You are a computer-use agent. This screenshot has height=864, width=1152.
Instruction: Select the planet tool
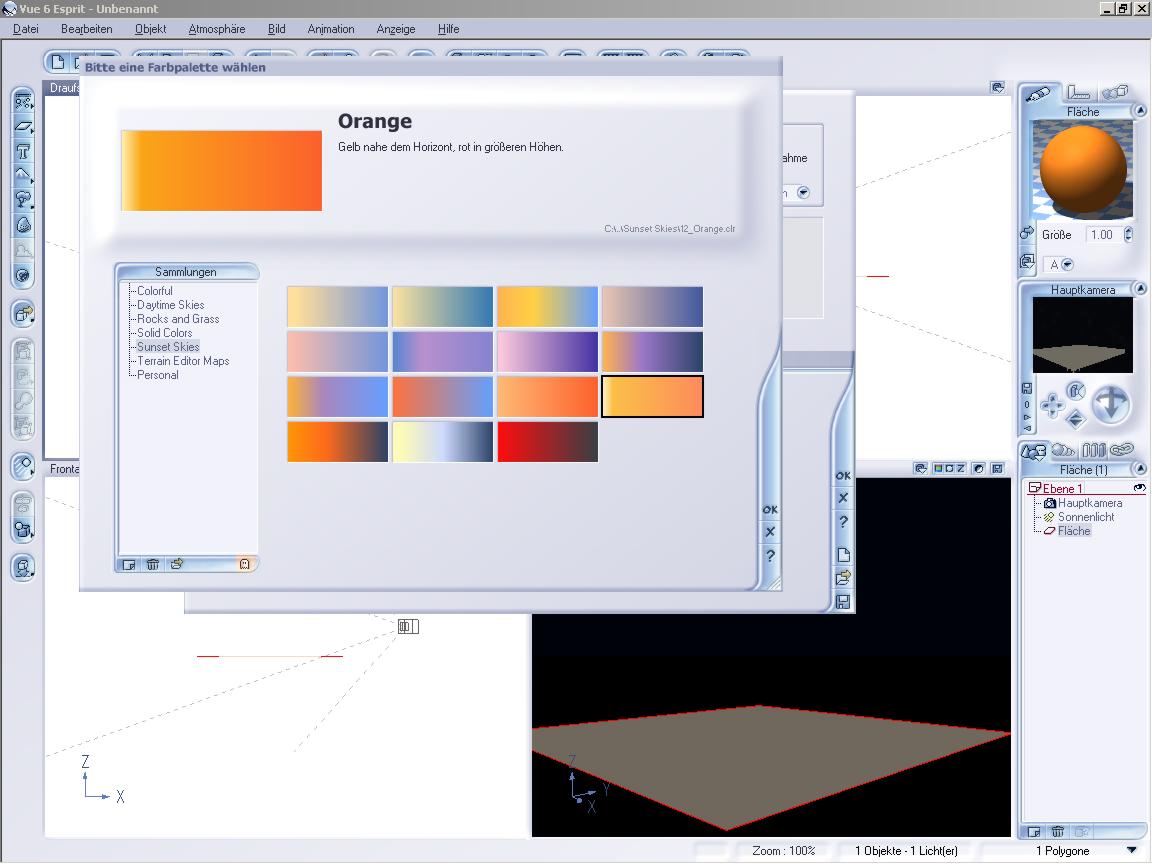point(23,276)
